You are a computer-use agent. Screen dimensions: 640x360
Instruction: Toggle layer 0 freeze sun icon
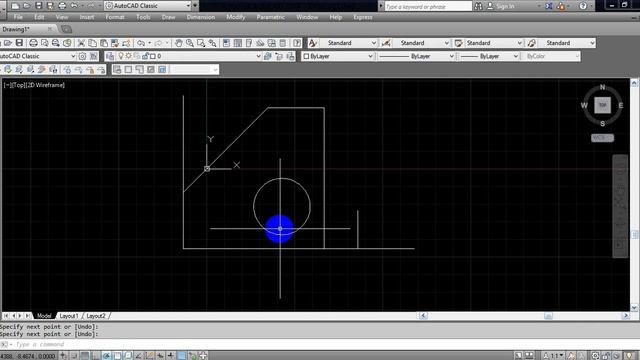click(x=129, y=56)
